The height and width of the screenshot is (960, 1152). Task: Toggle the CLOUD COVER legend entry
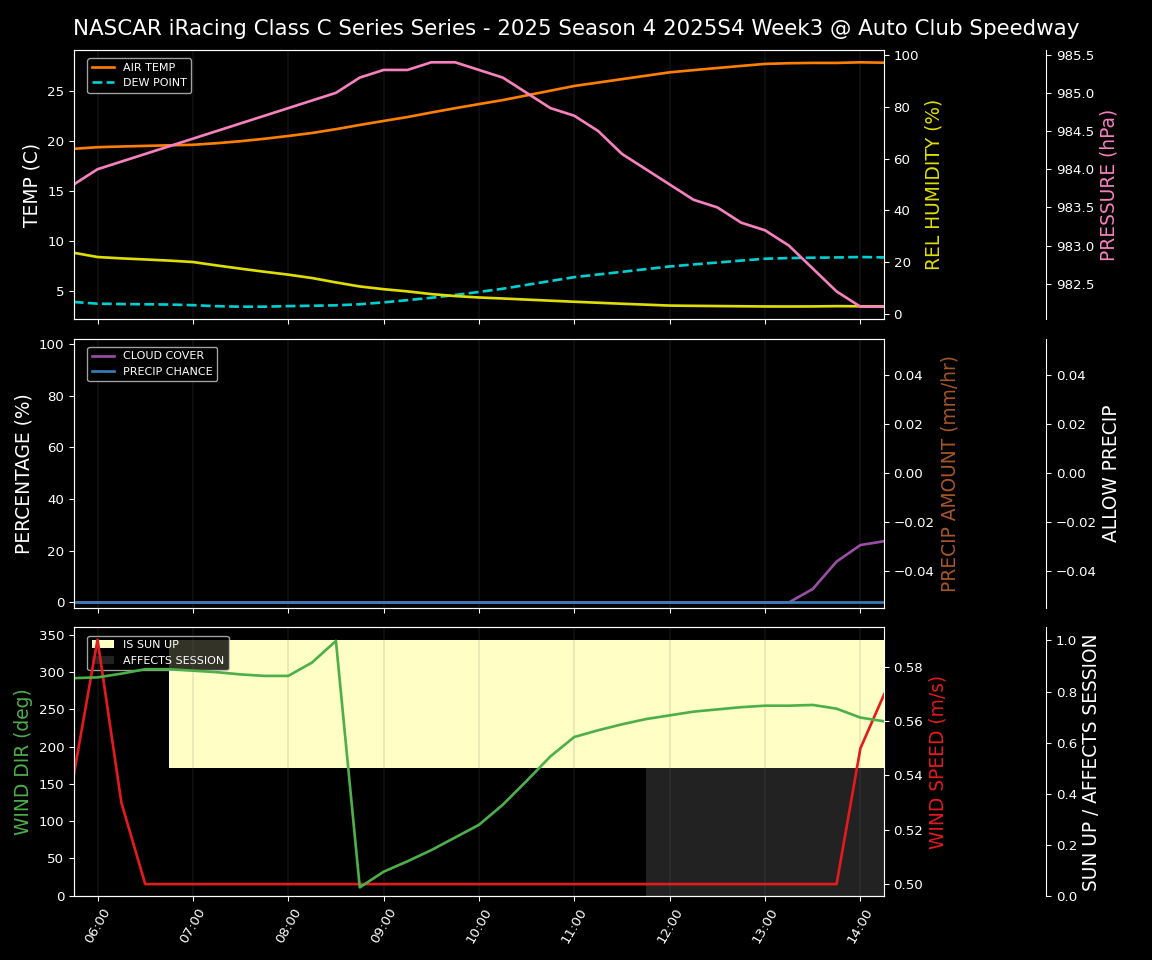(165, 355)
